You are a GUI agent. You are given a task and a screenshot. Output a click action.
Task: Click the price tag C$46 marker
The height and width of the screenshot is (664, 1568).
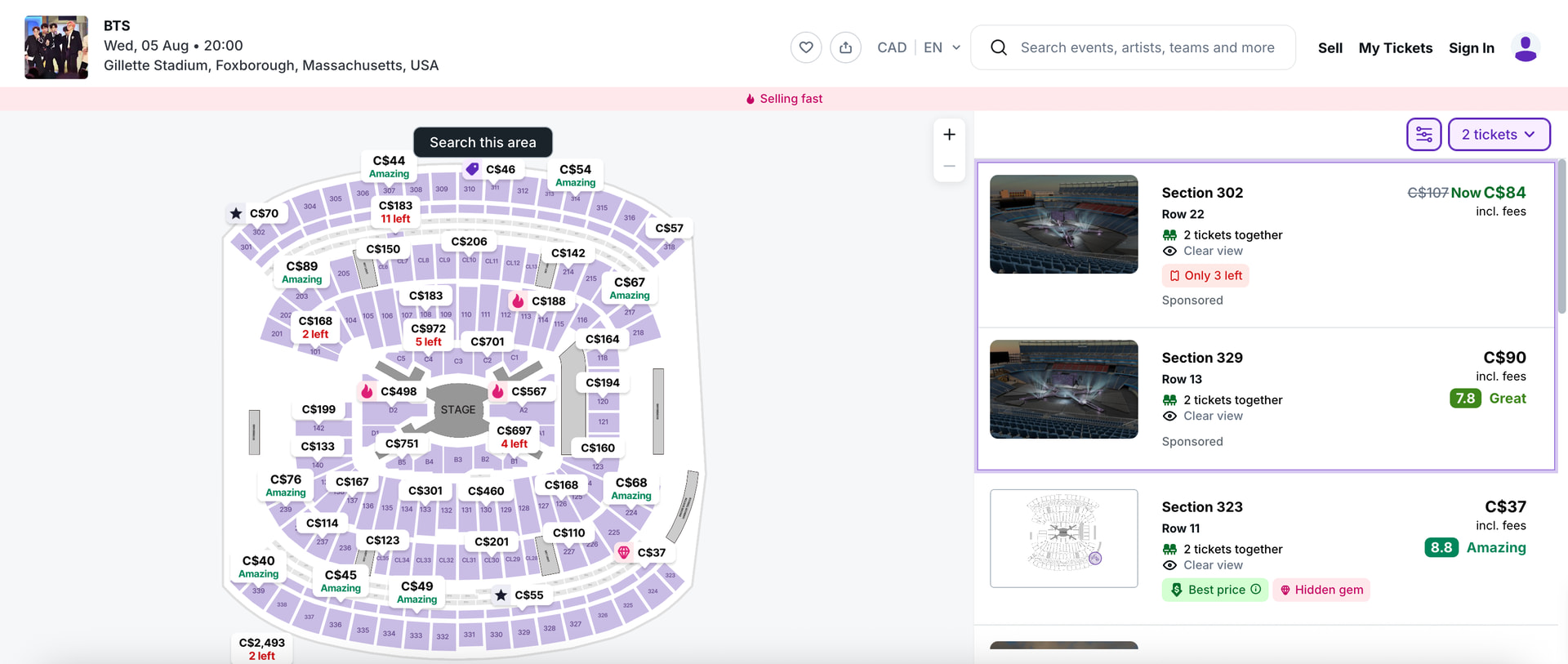pos(492,169)
